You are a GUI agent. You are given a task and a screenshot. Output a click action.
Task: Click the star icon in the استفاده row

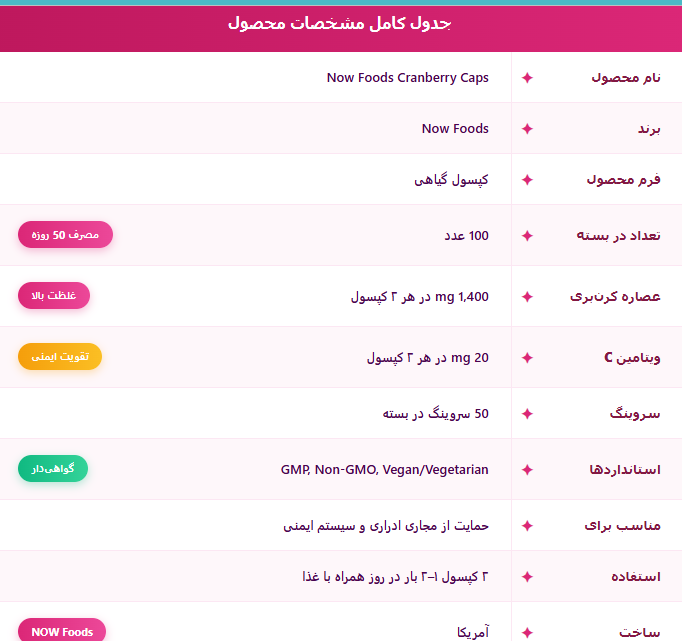pyautogui.click(x=527, y=577)
